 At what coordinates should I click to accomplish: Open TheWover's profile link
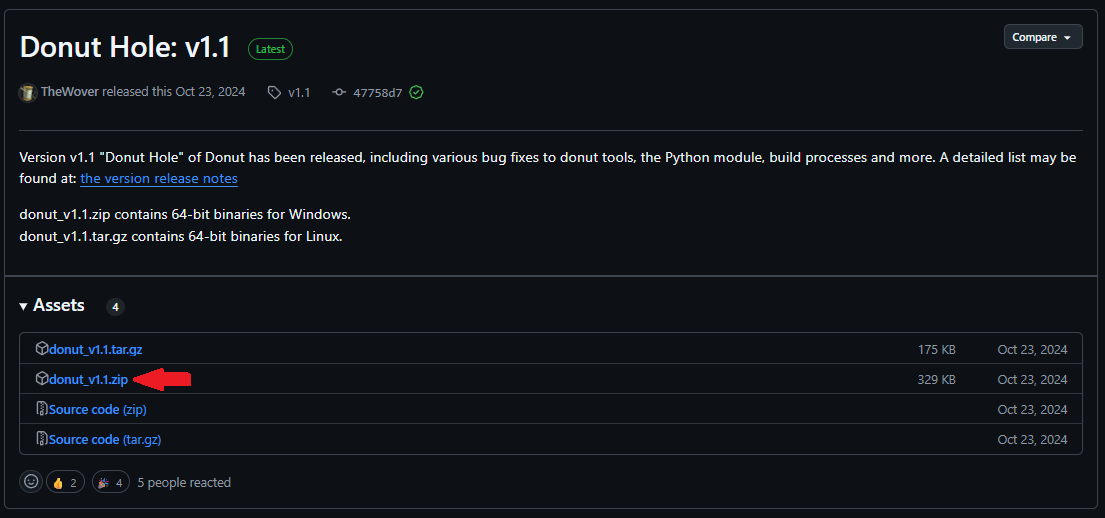pos(70,92)
